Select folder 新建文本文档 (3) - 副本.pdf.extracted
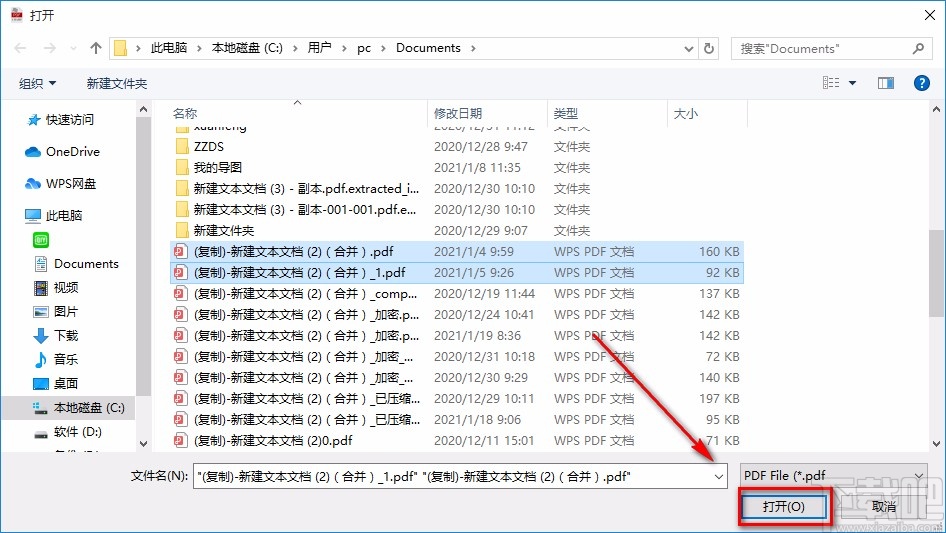Screen dimensions: 946x533 click(x=457, y=189)
